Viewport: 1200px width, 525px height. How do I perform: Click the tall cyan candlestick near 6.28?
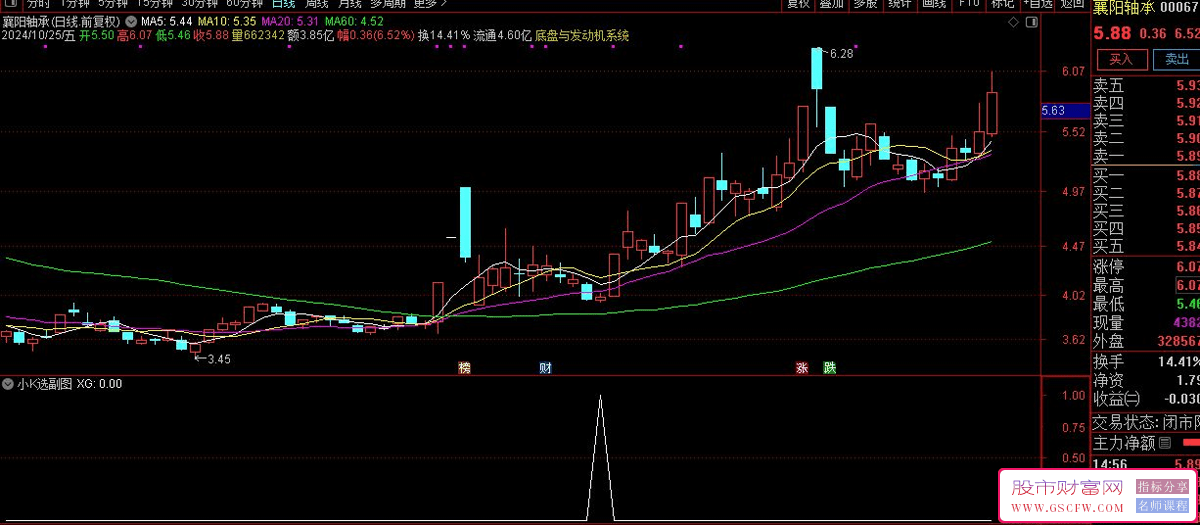click(816, 68)
